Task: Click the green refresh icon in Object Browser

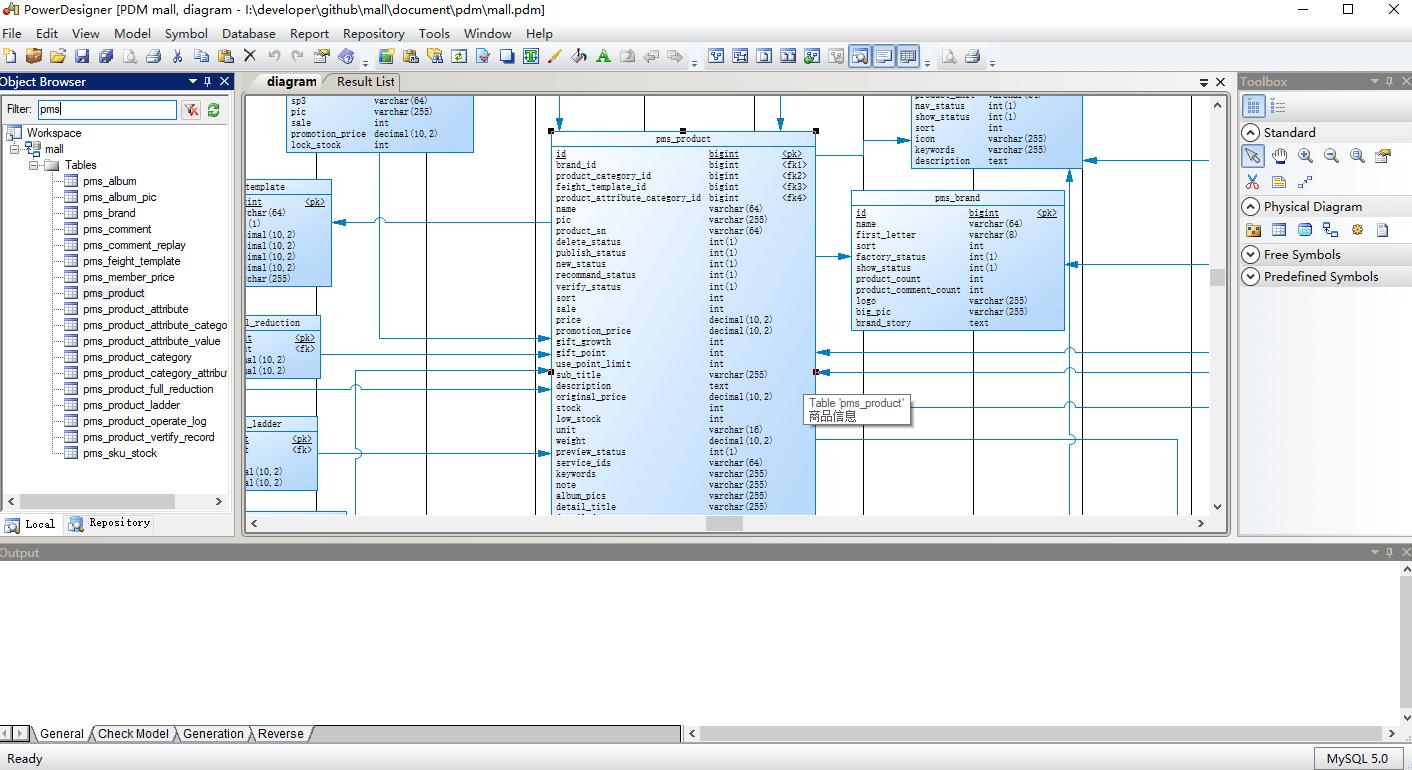Action: click(213, 110)
